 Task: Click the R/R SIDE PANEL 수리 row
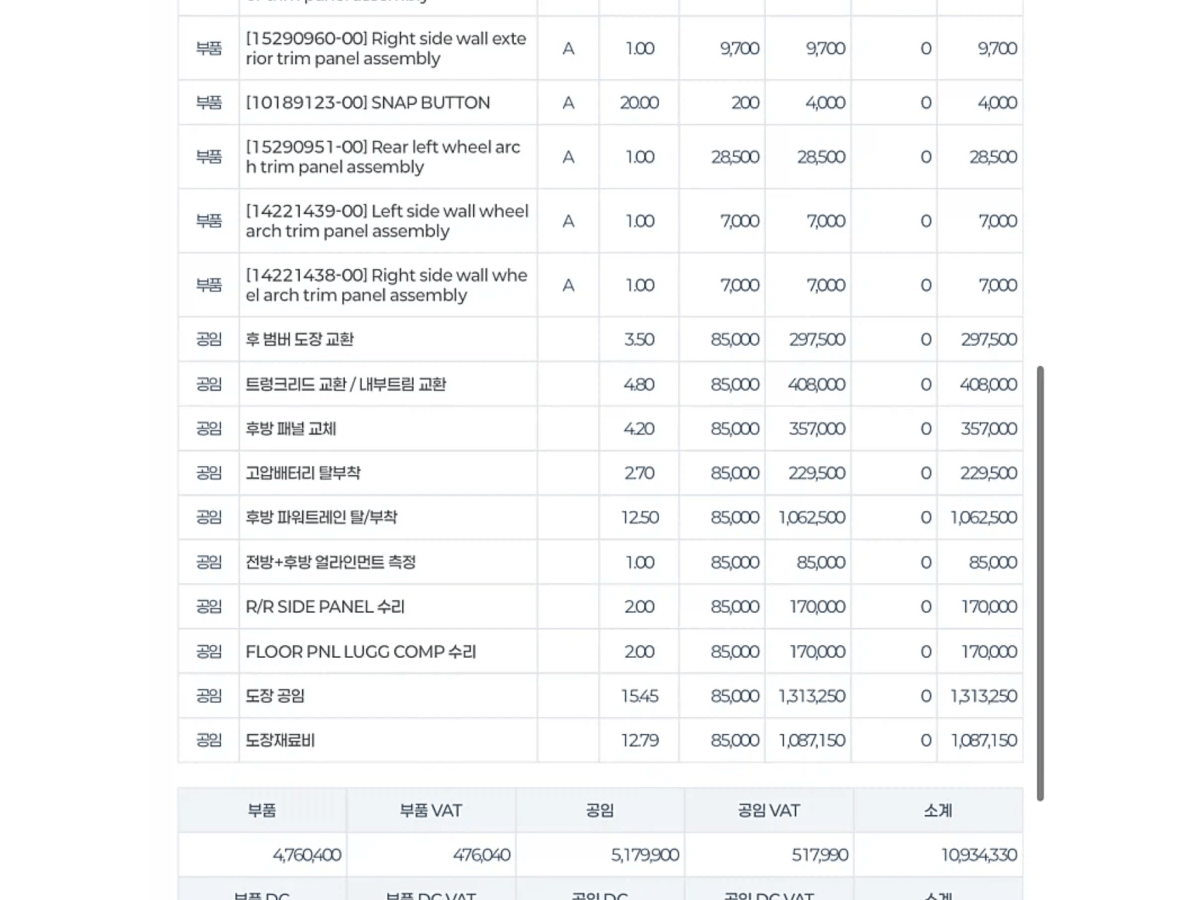tap(600, 606)
